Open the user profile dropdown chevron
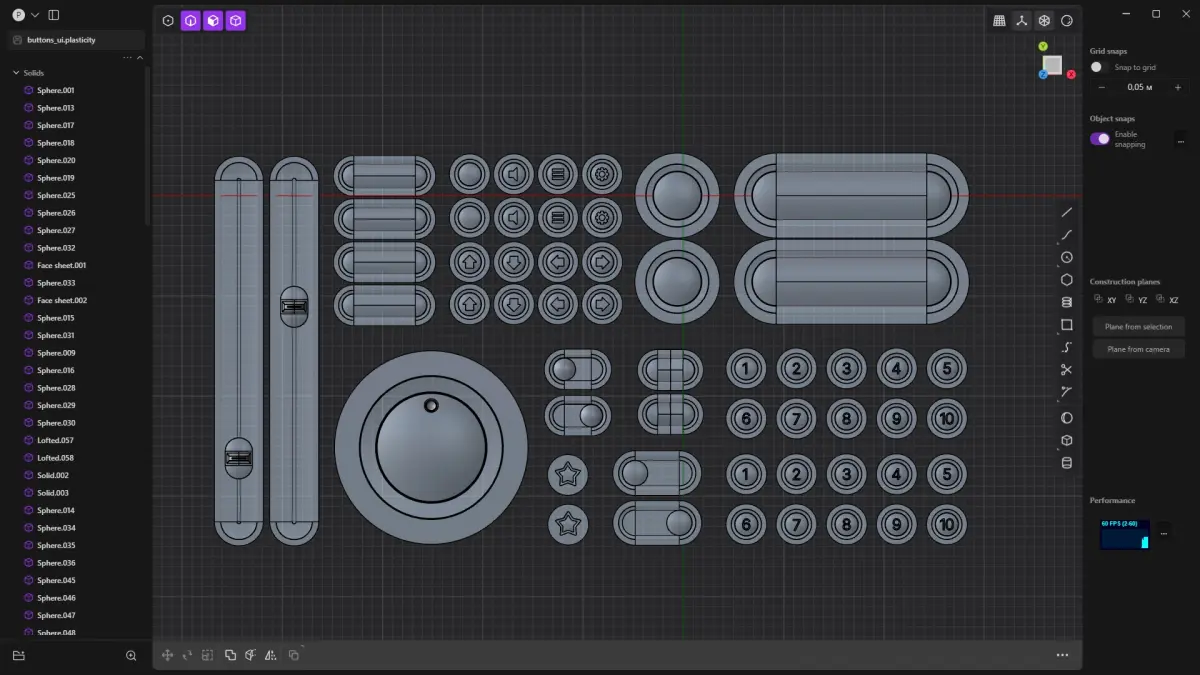The image size is (1200, 675). [x=35, y=15]
